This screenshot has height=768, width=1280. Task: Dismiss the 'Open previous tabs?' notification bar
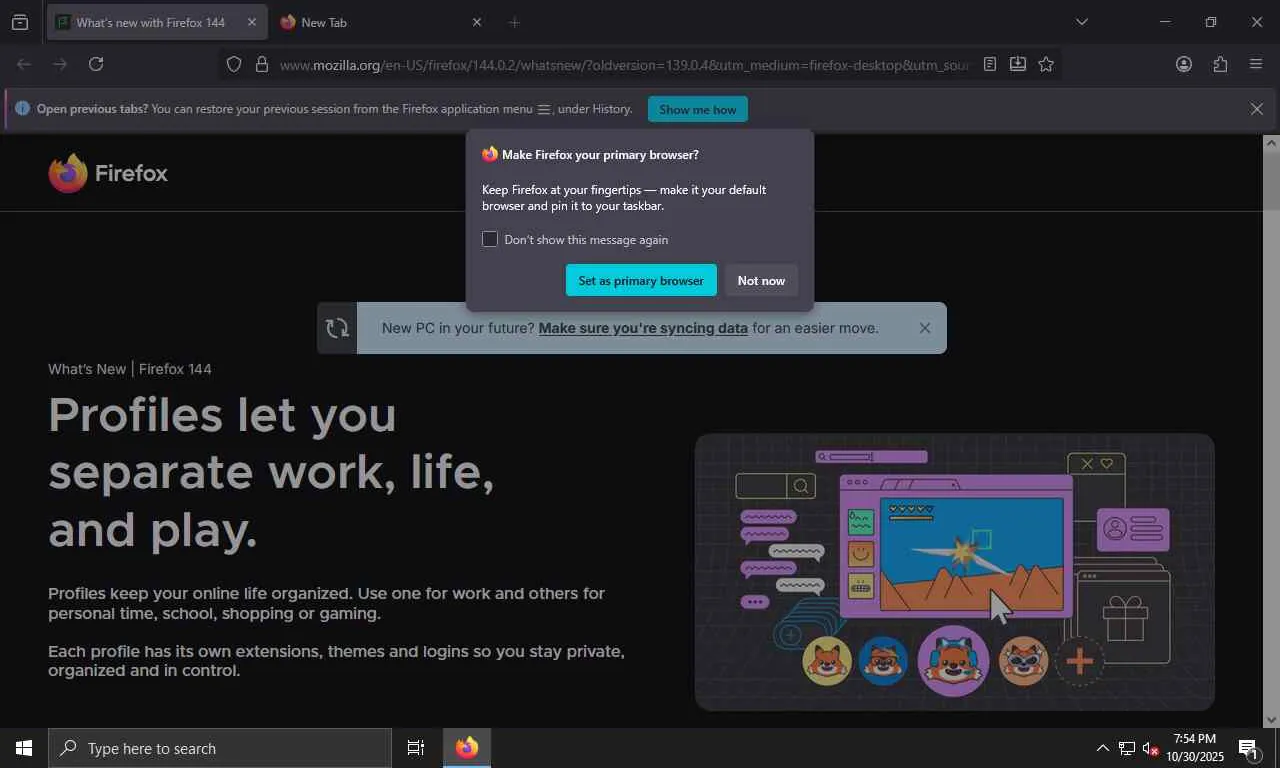(x=1257, y=109)
